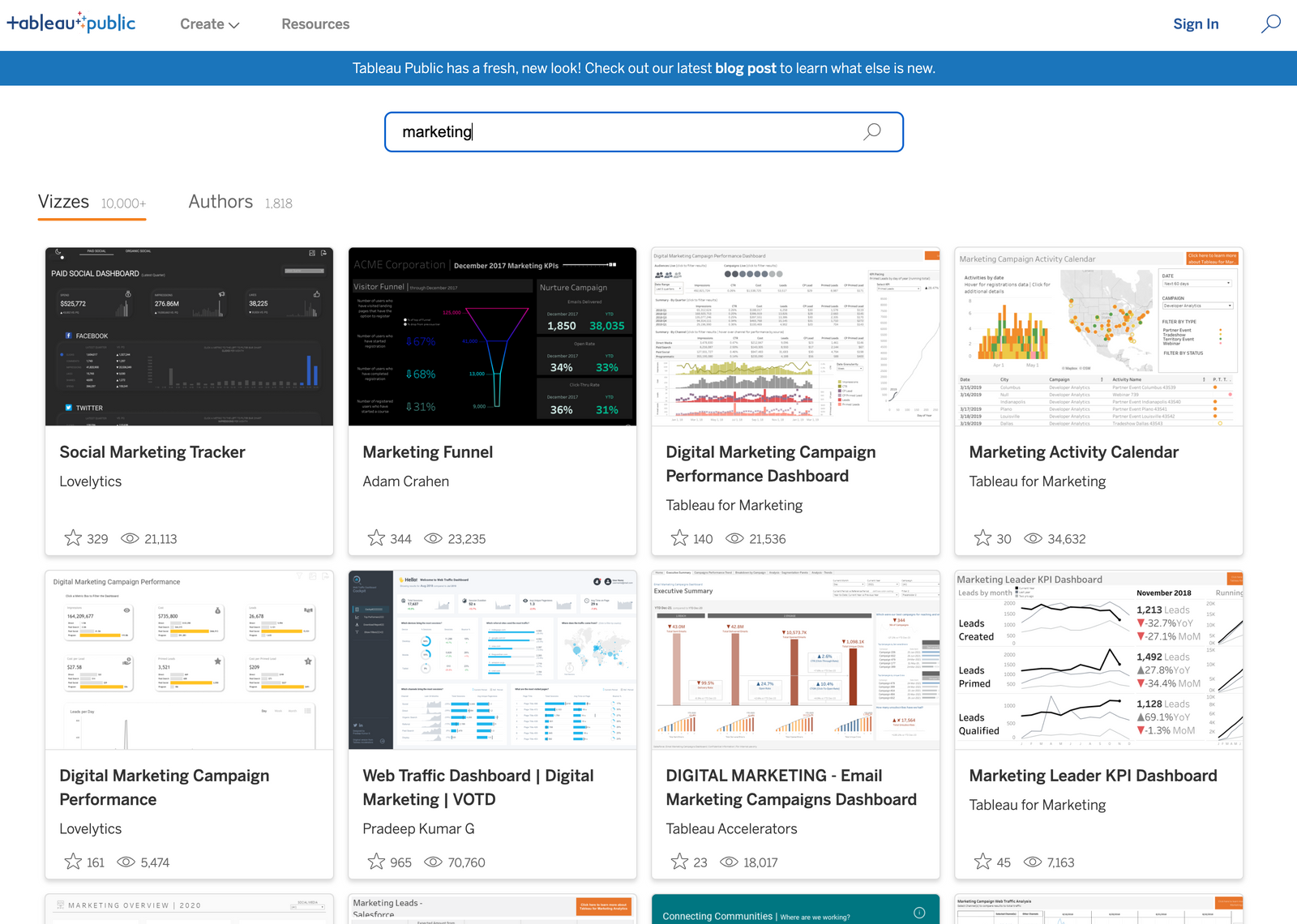Open the Web Traffic Dashboard thumbnail
Screen dimensions: 1297x924
(x=492, y=661)
